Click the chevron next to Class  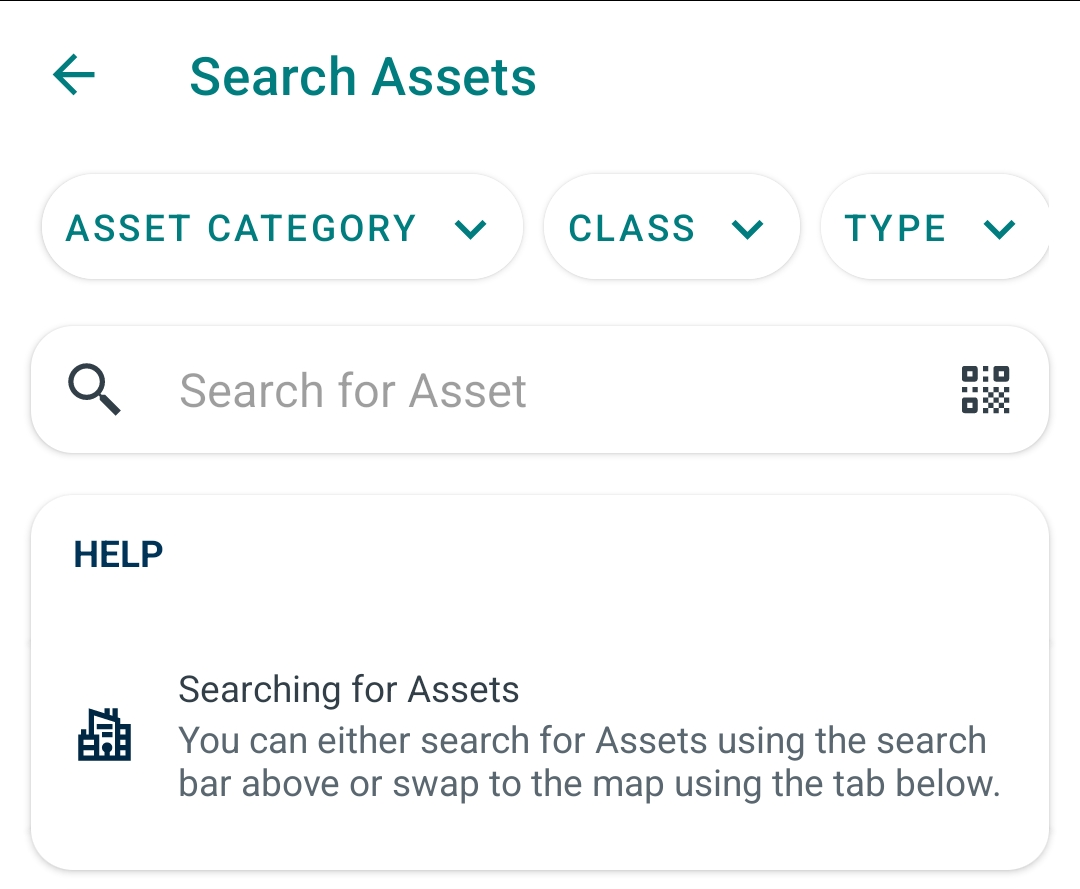pos(747,229)
